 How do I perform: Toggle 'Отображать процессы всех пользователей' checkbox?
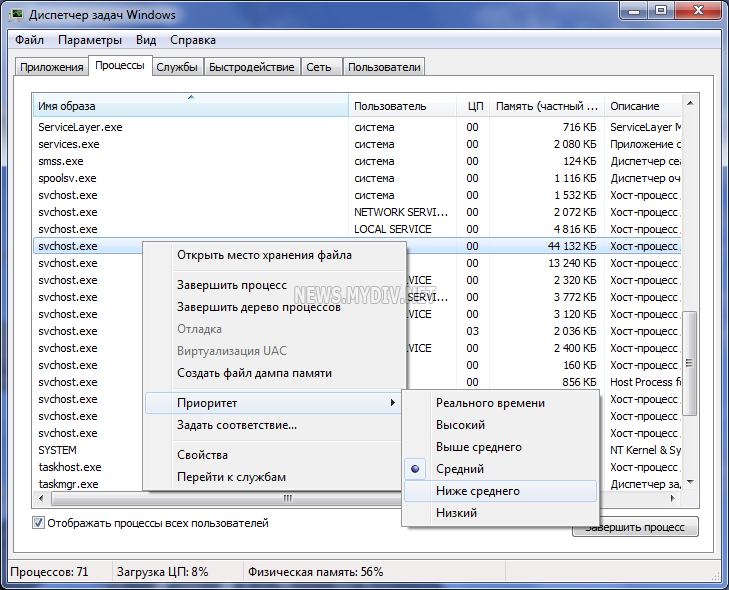point(39,523)
